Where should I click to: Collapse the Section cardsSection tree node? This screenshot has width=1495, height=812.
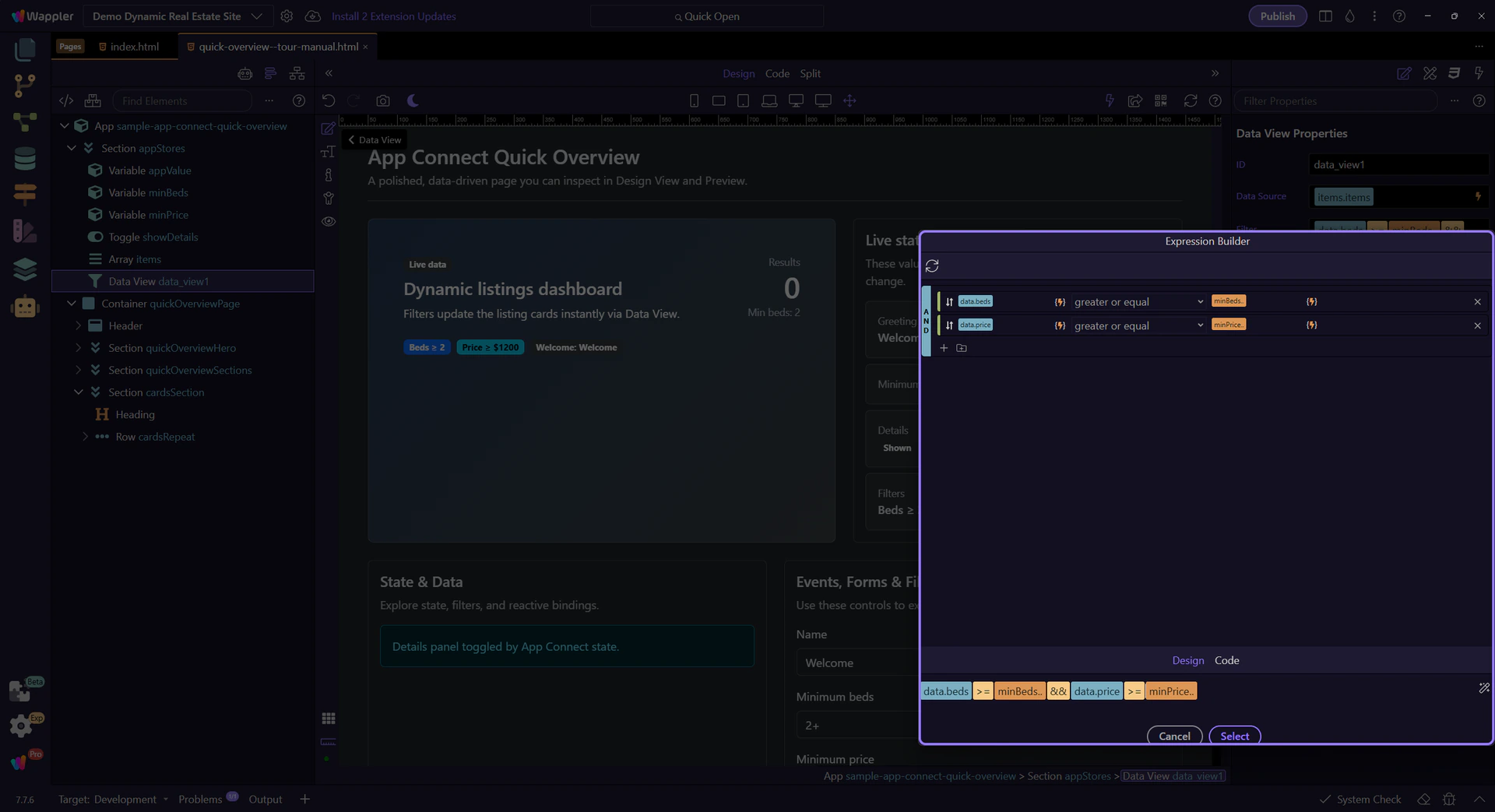pyautogui.click(x=79, y=392)
